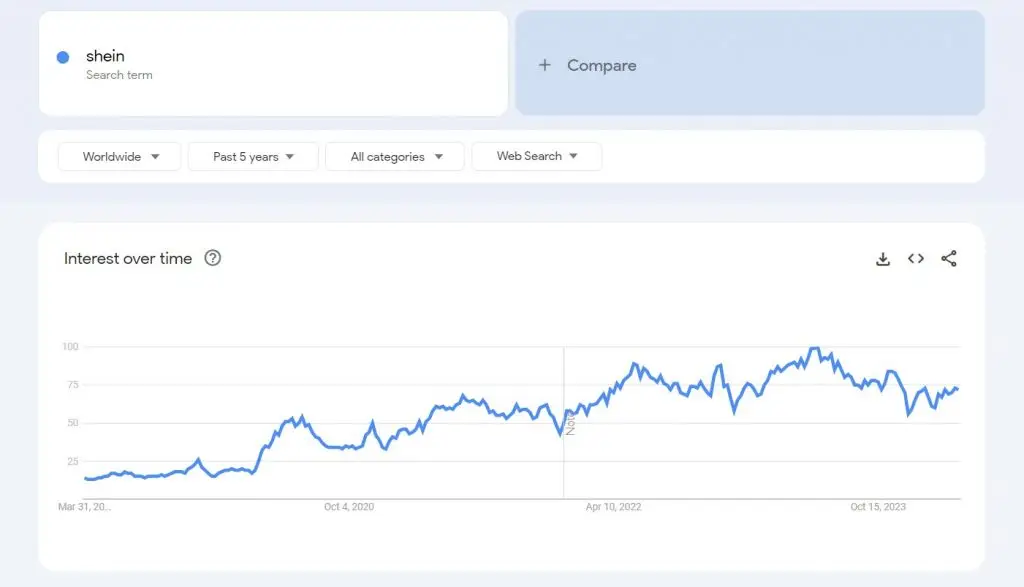Open the Interest over time help icon

tap(213, 258)
